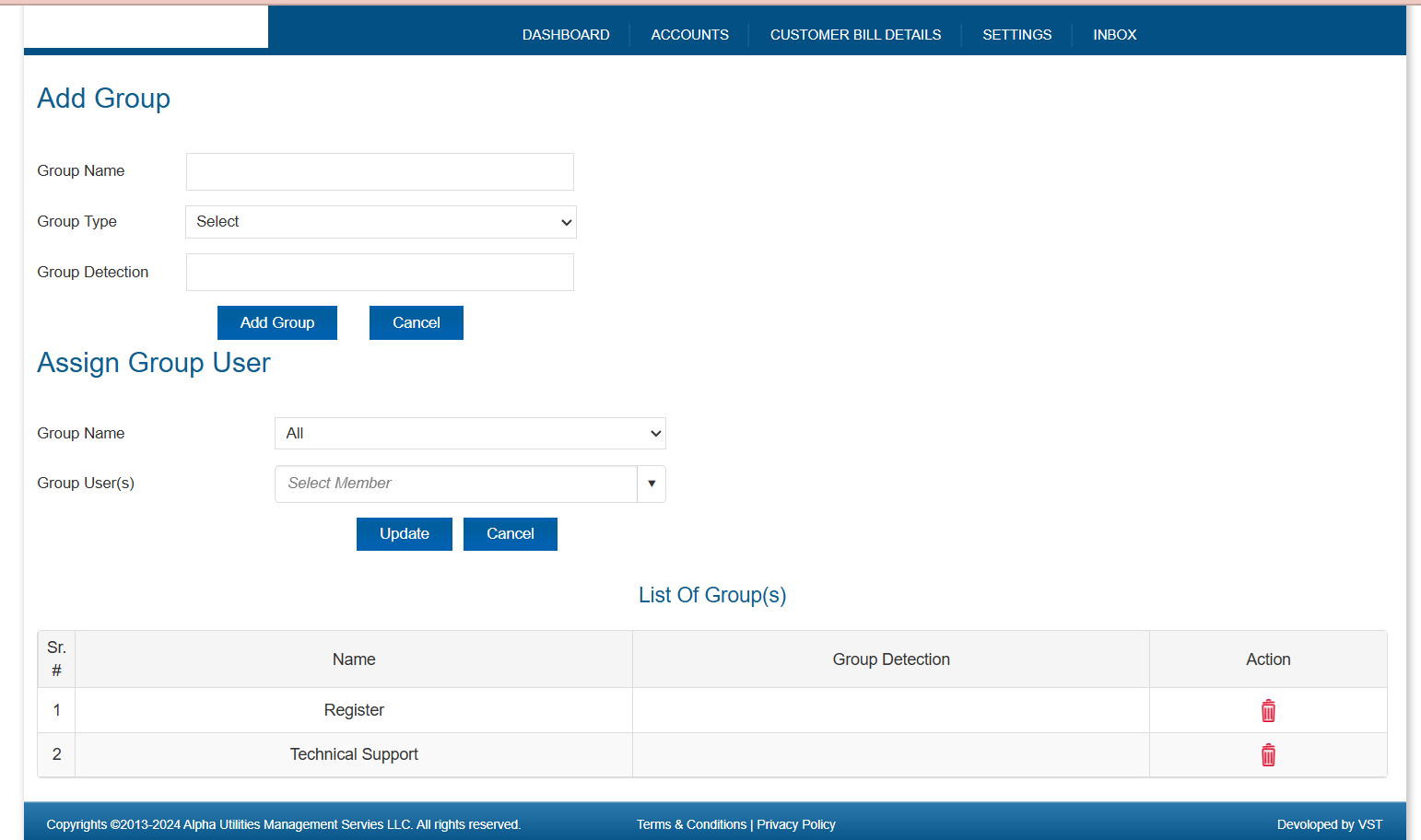Click the Update button
Image resolution: width=1421 pixels, height=840 pixels.
point(404,534)
